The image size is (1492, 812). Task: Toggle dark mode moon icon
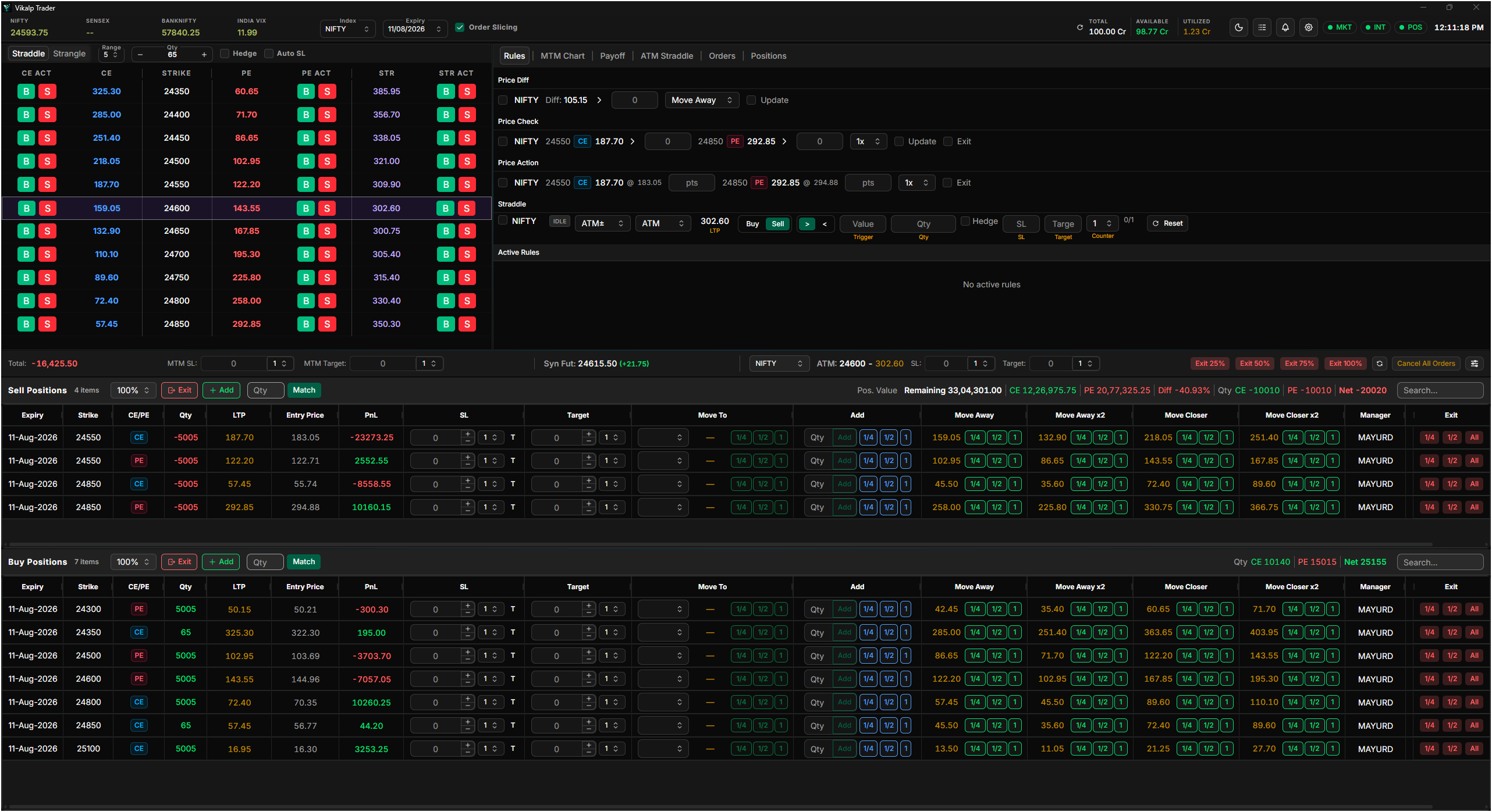1239,27
